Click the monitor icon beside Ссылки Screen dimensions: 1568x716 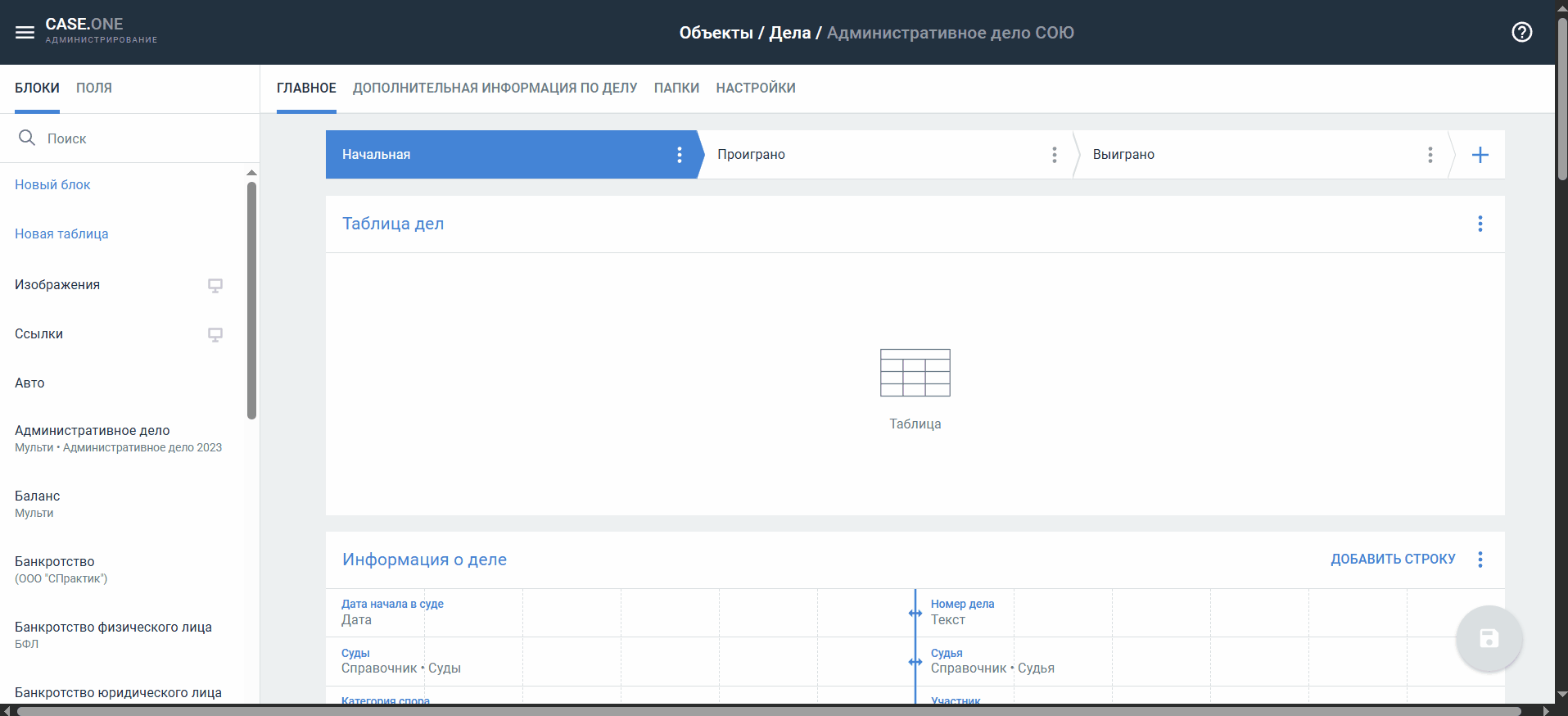(215, 334)
